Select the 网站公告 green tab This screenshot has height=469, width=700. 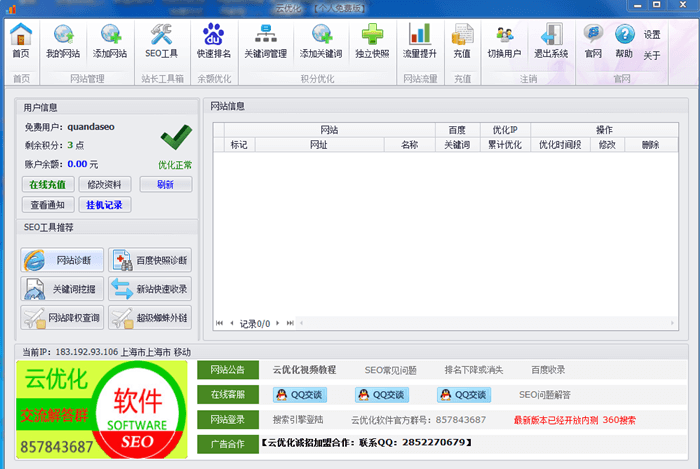click(228, 369)
